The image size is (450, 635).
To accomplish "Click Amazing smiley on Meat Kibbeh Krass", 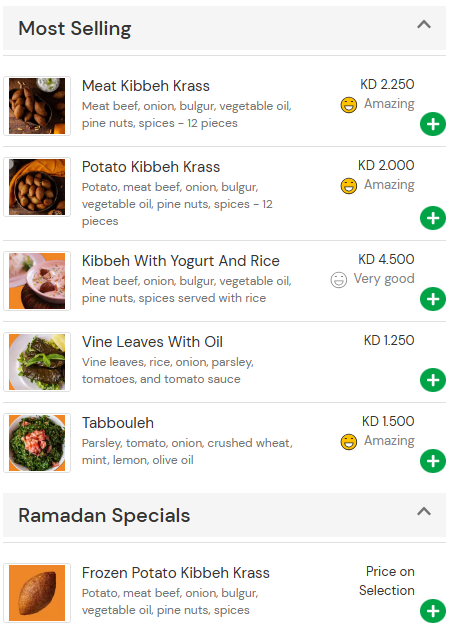I will pyautogui.click(x=348, y=105).
